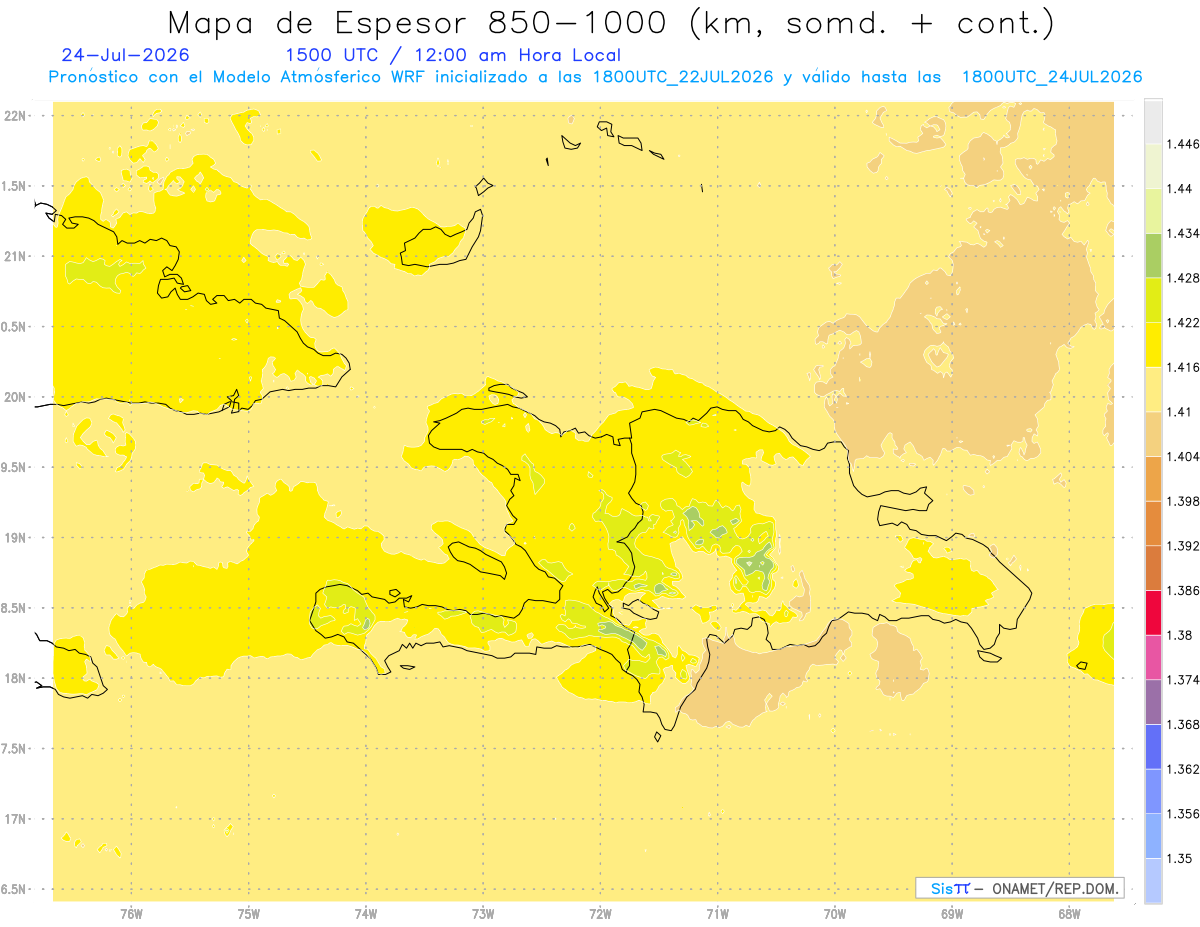The width and height of the screenshot is (1200, 927).
Task: Select the blue 1.362–1.368 colorbar swatch
Action: [x=1153, y=746]
